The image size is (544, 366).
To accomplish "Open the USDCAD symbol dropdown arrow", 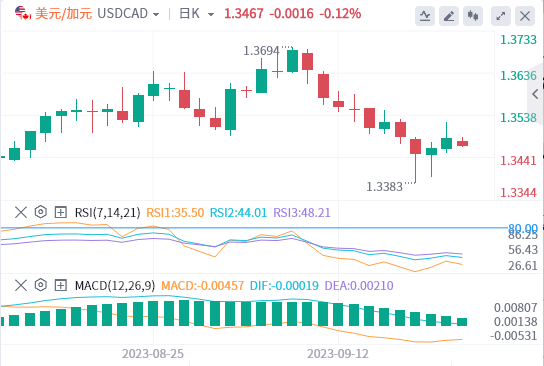I will (x=156, y=15).
